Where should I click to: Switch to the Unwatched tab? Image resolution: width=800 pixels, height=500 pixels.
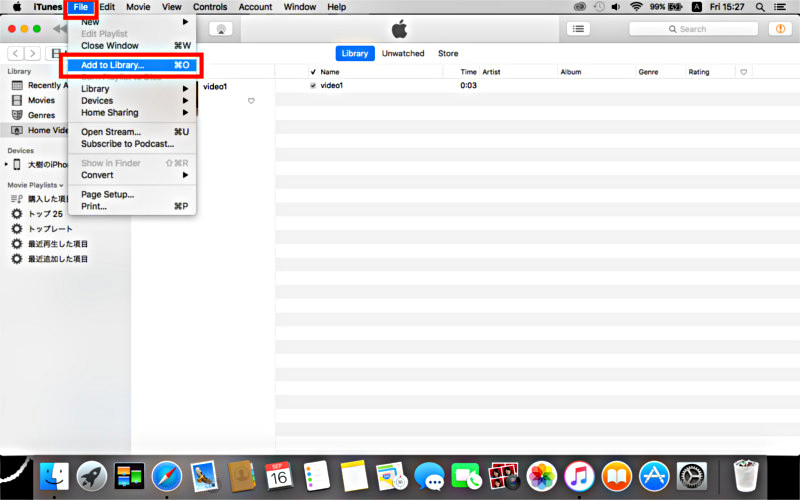(403, 54)
